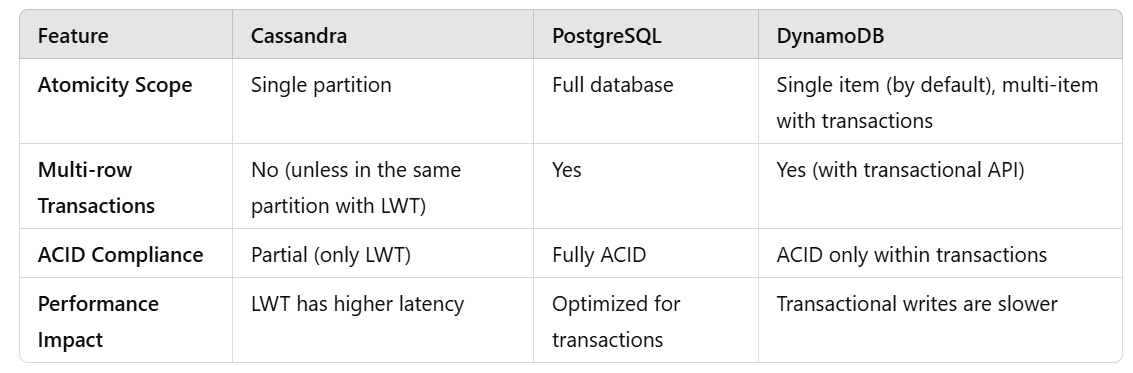
Task: Select the DynamoDB column header
Action: click(x=830, y=36)
